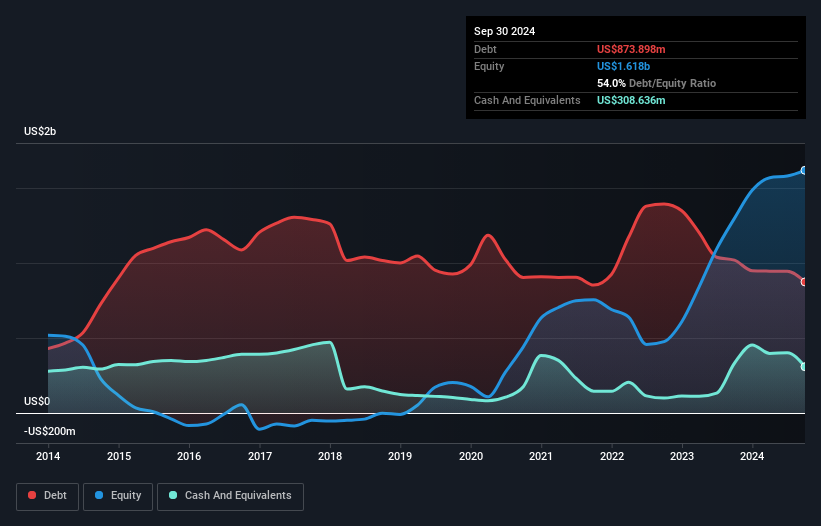Screen dimensions: 821x526
Task: Click the Debt value US$873.898m in tooltip
Action: [631, 49]
